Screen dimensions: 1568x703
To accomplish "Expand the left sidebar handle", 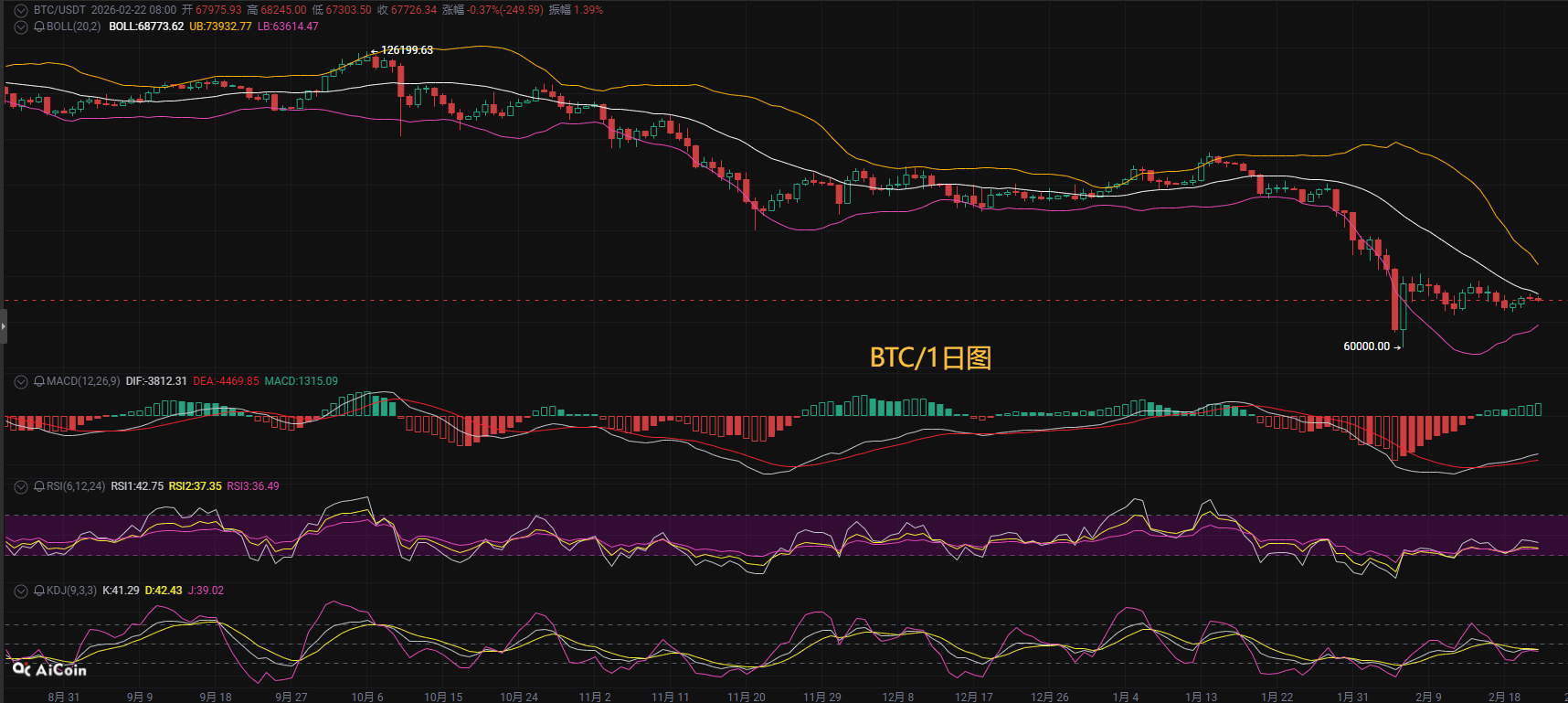I will coord(4,326).
